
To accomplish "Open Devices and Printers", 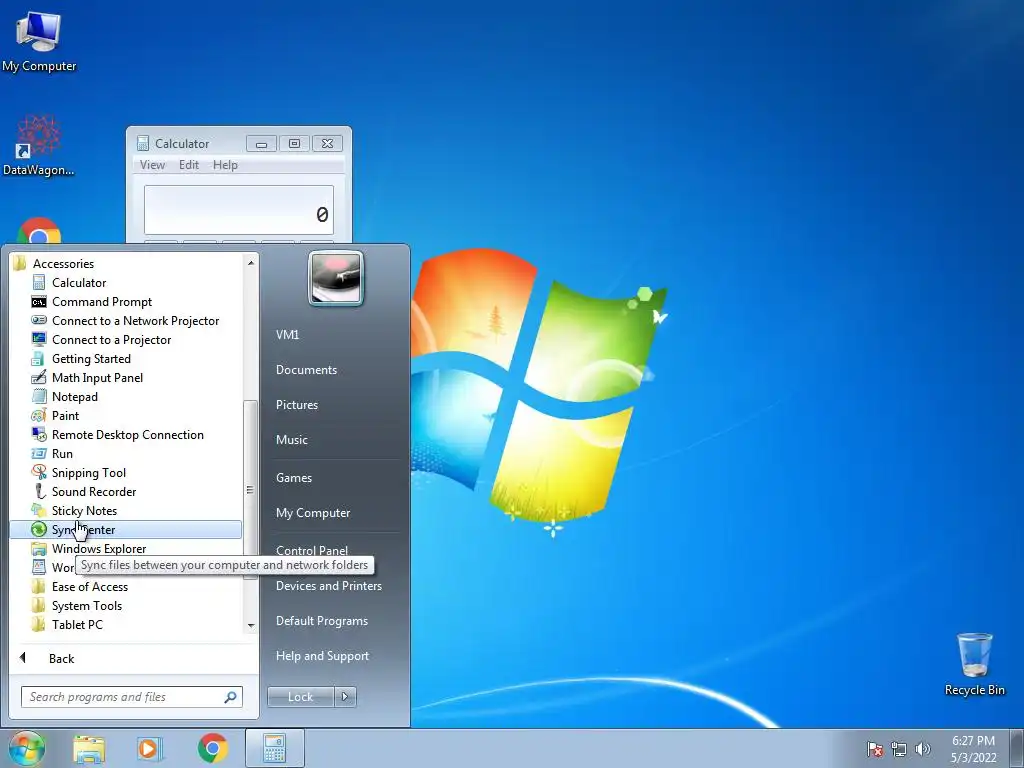I will pyautogui.click(x=328, y=586).
